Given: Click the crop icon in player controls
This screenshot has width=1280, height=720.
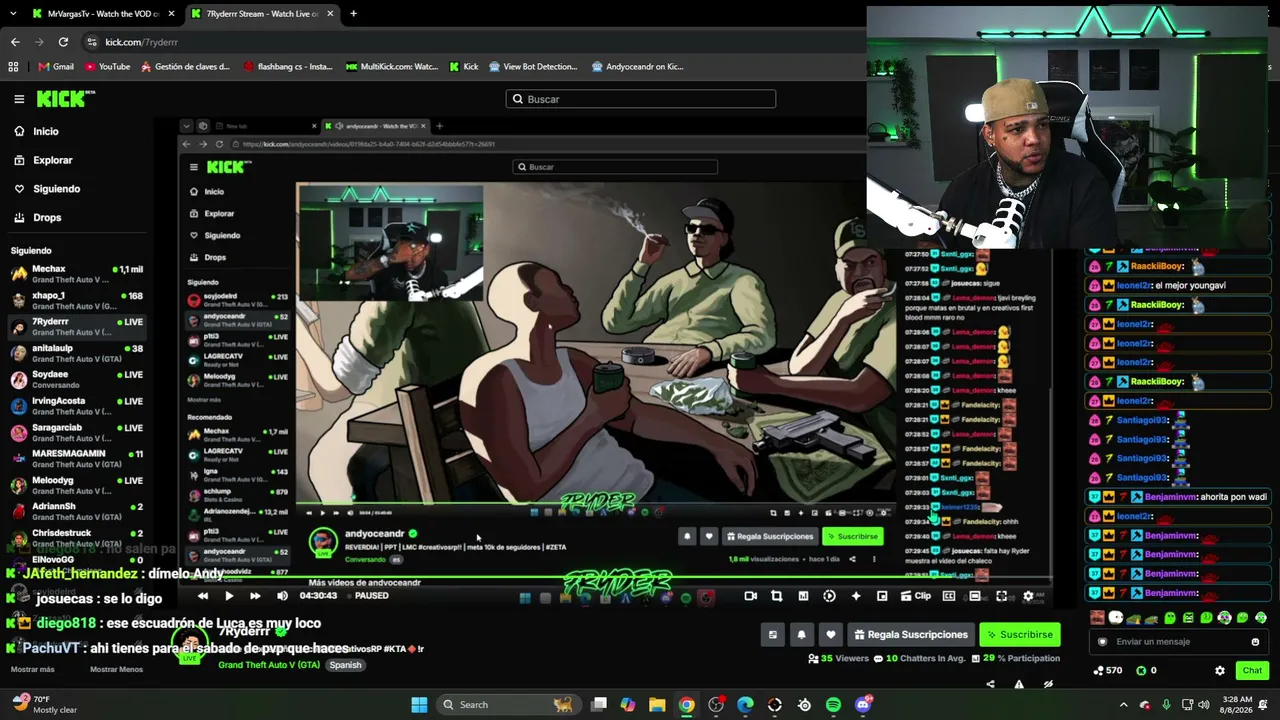Looking at the screenshot, I should click(x=776, y=596).
